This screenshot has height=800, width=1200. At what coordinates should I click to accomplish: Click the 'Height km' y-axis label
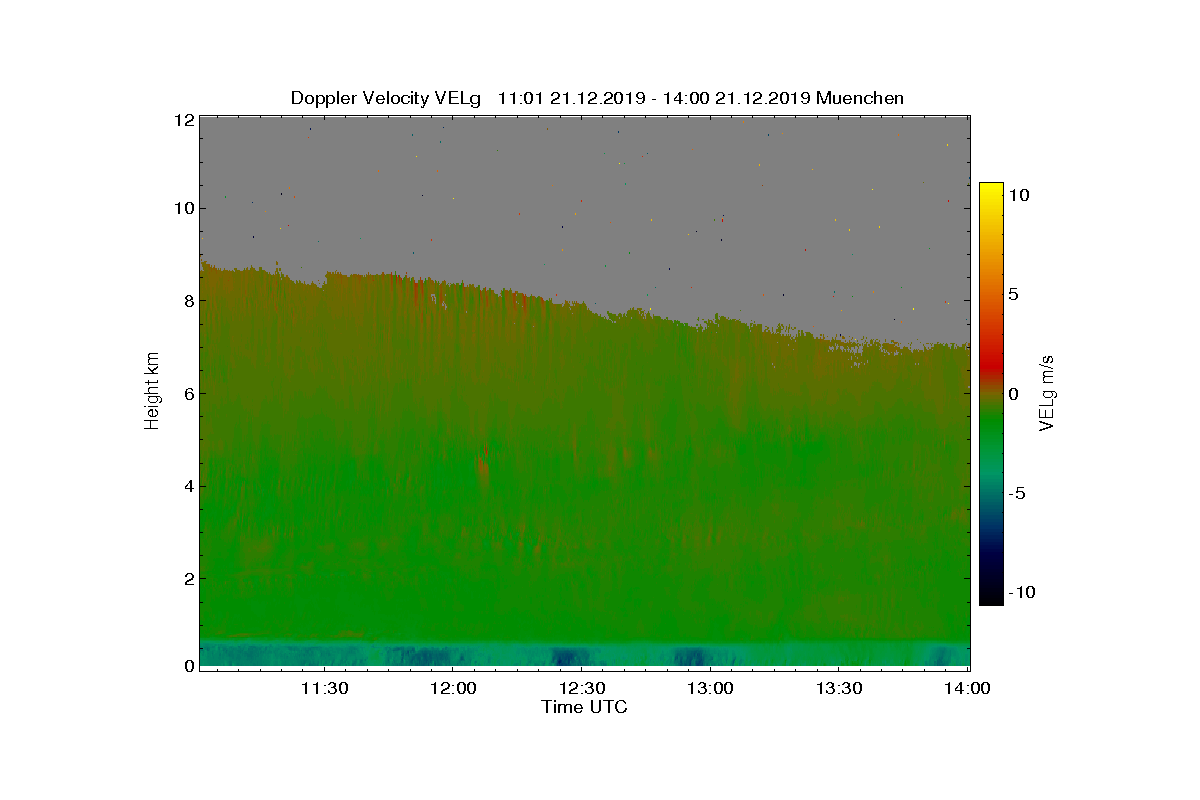(x=152, y=390)
